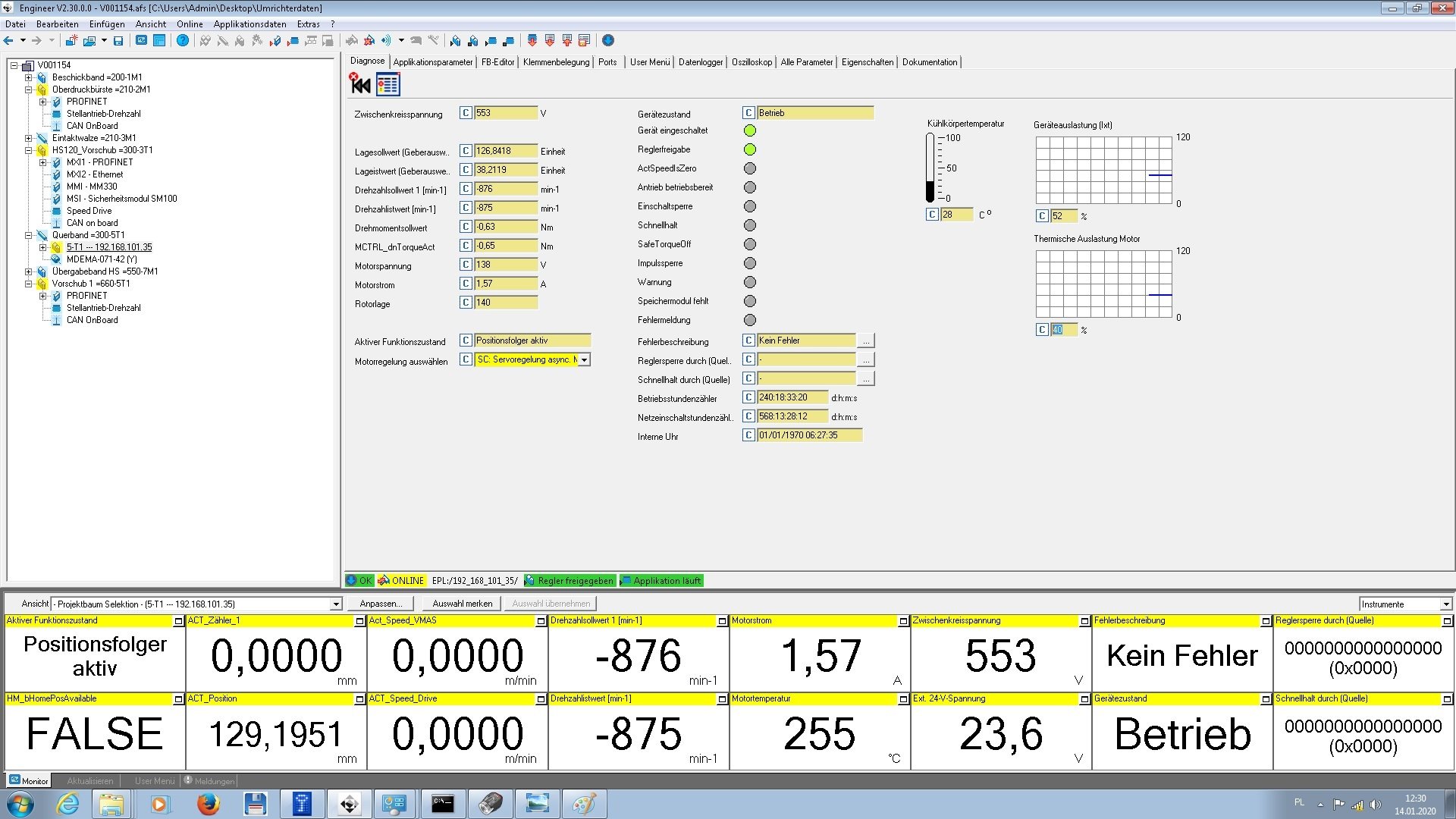This screenshot has height=819, width=1456.
Task: Click the Auswahl merken button
Action: coord(462,604)
